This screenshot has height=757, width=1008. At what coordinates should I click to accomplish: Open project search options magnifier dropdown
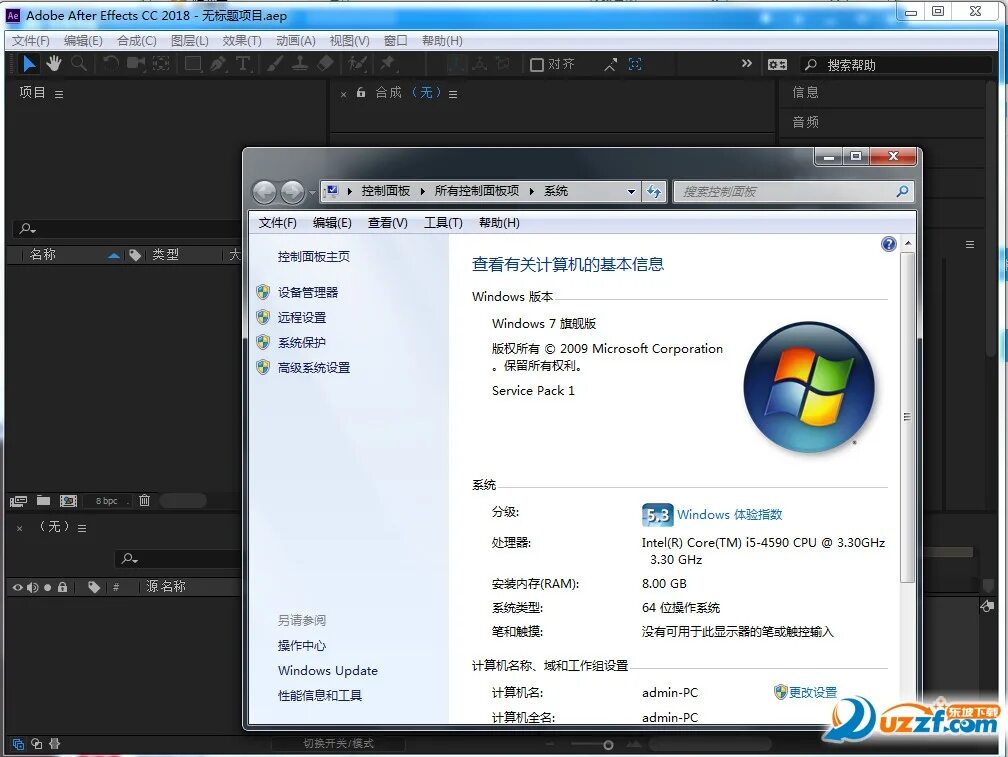tap(28, 228)
